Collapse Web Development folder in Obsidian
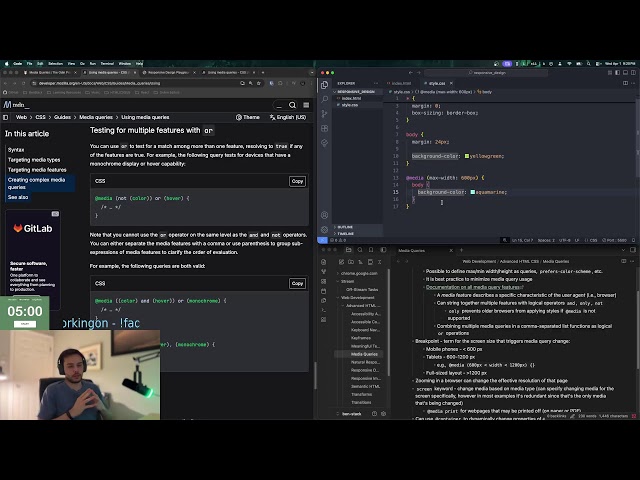This screenshot has width=640, height=480. [x=358, y=298]
